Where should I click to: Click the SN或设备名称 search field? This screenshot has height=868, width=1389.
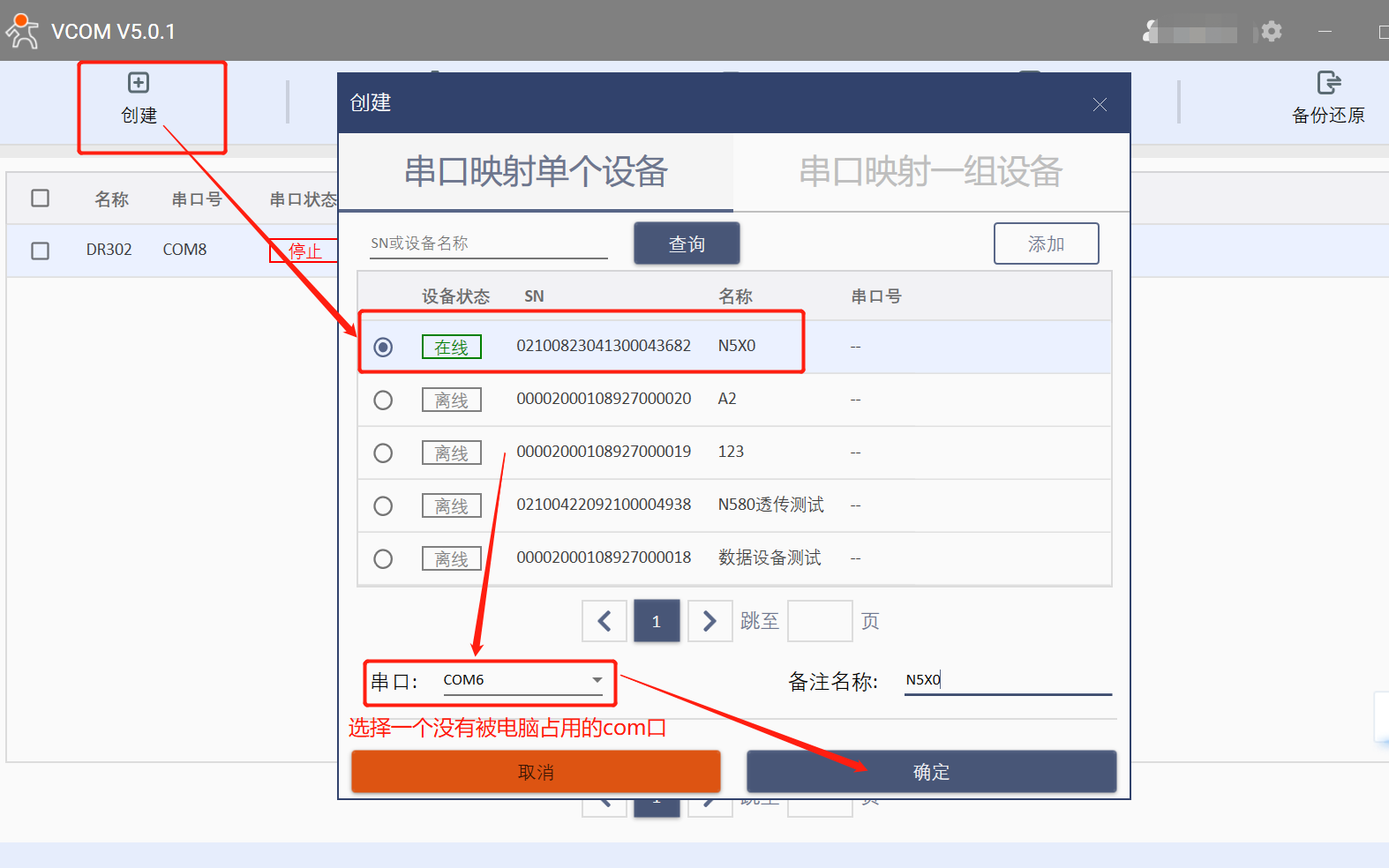click(488, 243)
